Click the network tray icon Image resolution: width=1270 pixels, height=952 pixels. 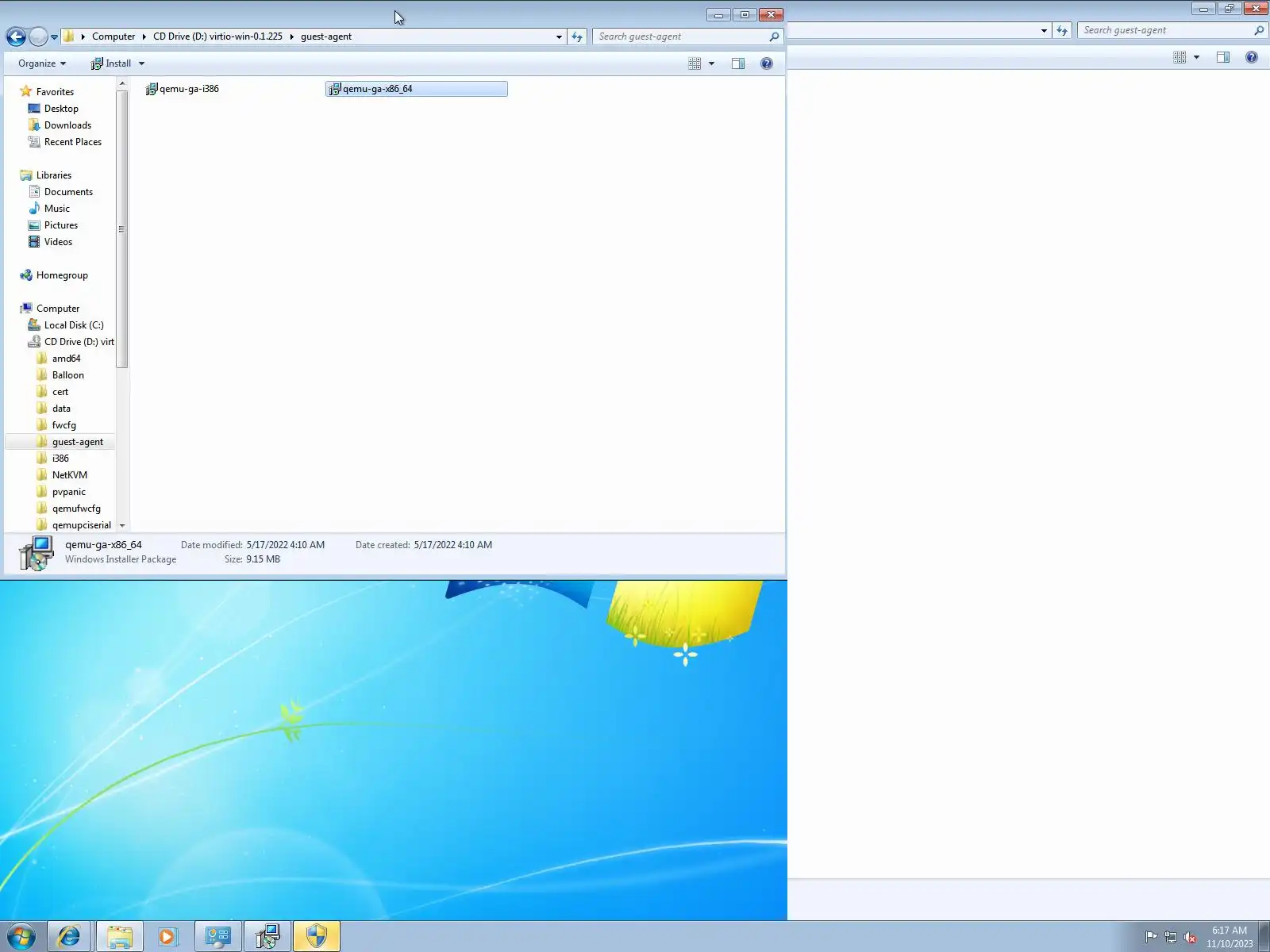pyautogui.click(x=1171, y=937)
